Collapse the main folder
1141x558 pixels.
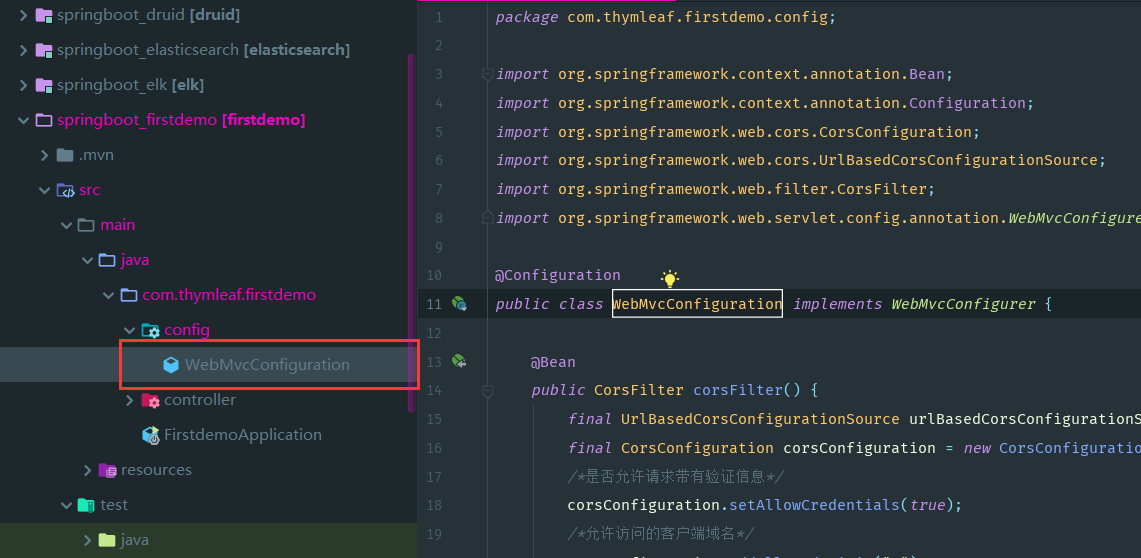pyautogui.click(x=66, y=225)
